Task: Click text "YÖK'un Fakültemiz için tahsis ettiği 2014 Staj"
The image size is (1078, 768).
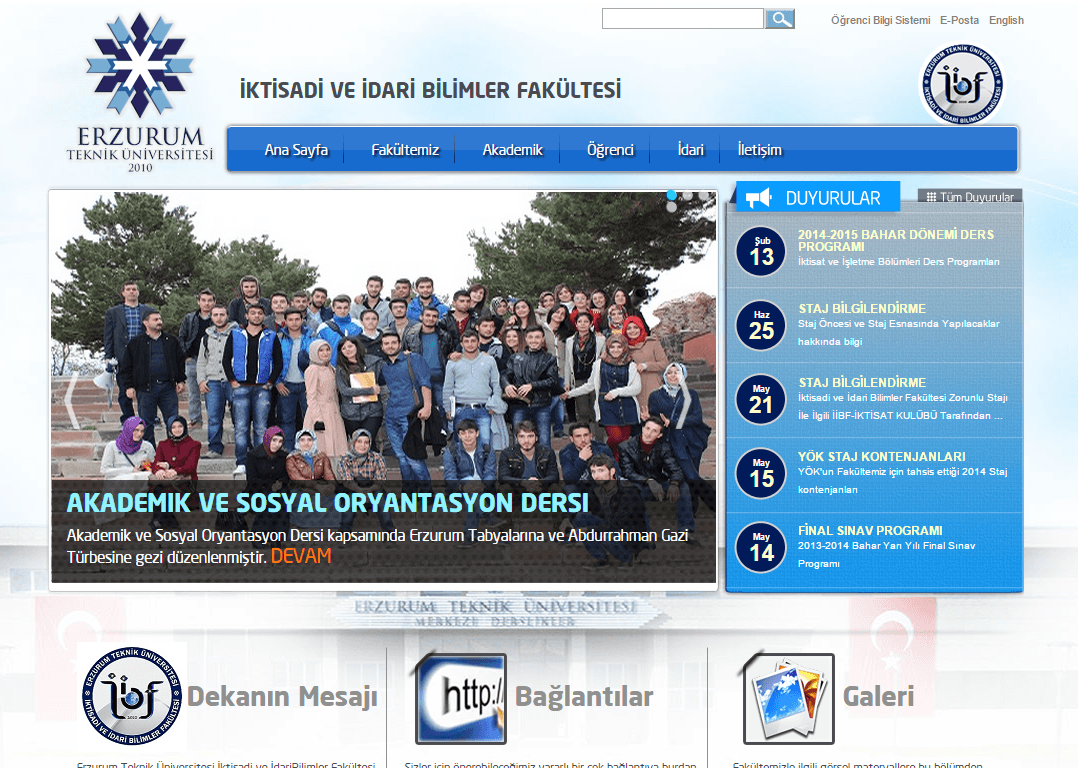Action: pos(903,472)
